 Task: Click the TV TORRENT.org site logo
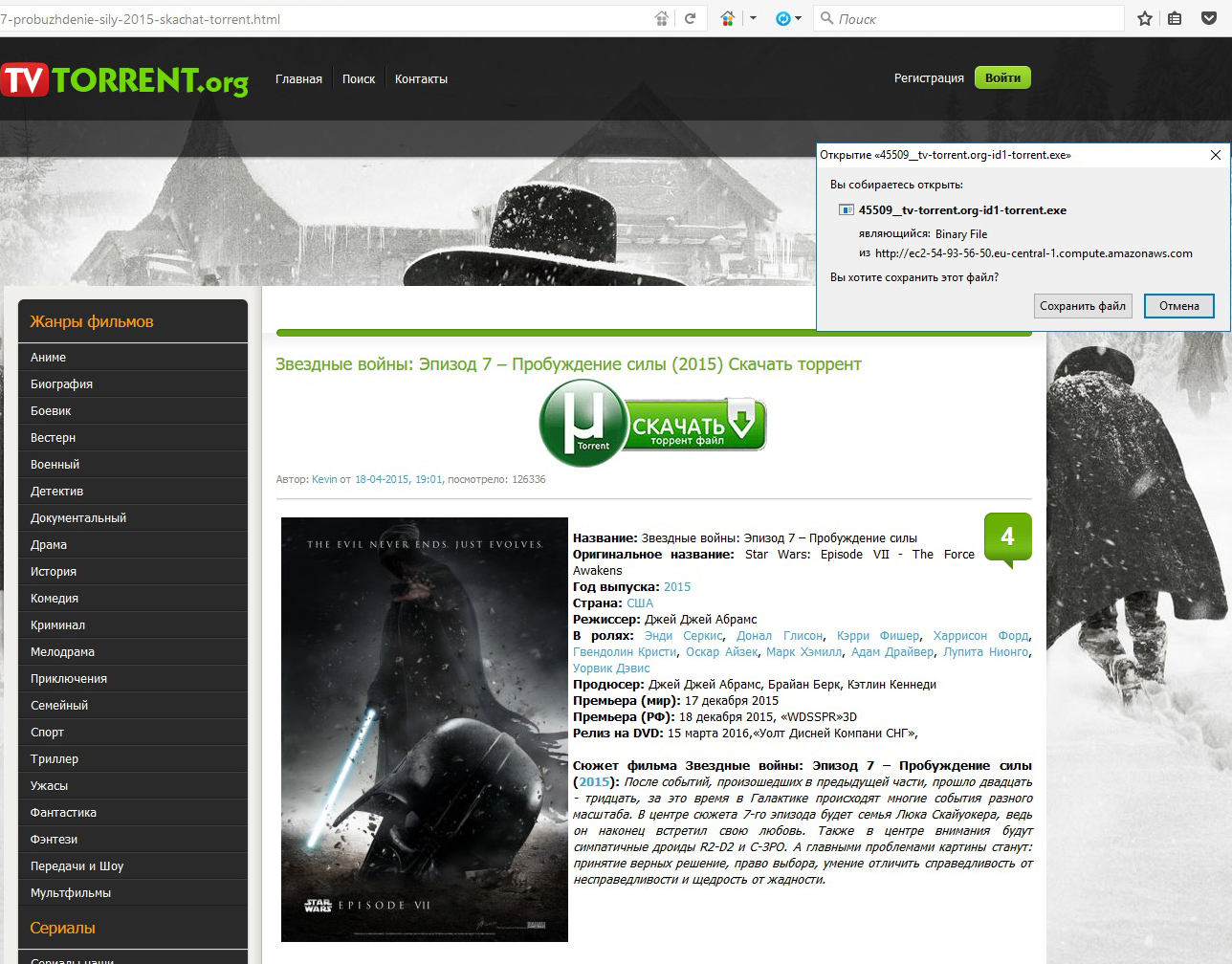click(124, 79)
